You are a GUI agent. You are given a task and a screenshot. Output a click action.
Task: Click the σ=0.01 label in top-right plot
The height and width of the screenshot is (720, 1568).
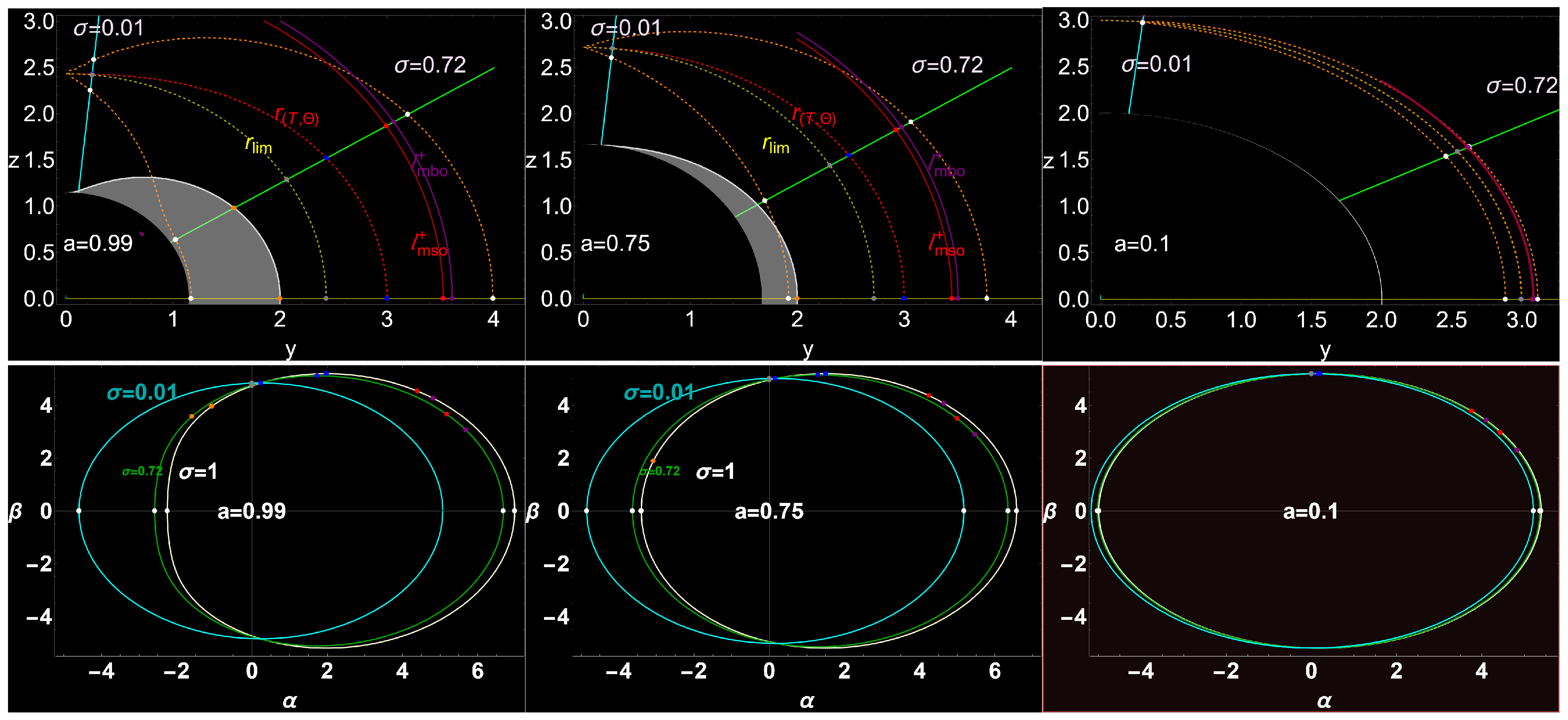point(1156,64)
